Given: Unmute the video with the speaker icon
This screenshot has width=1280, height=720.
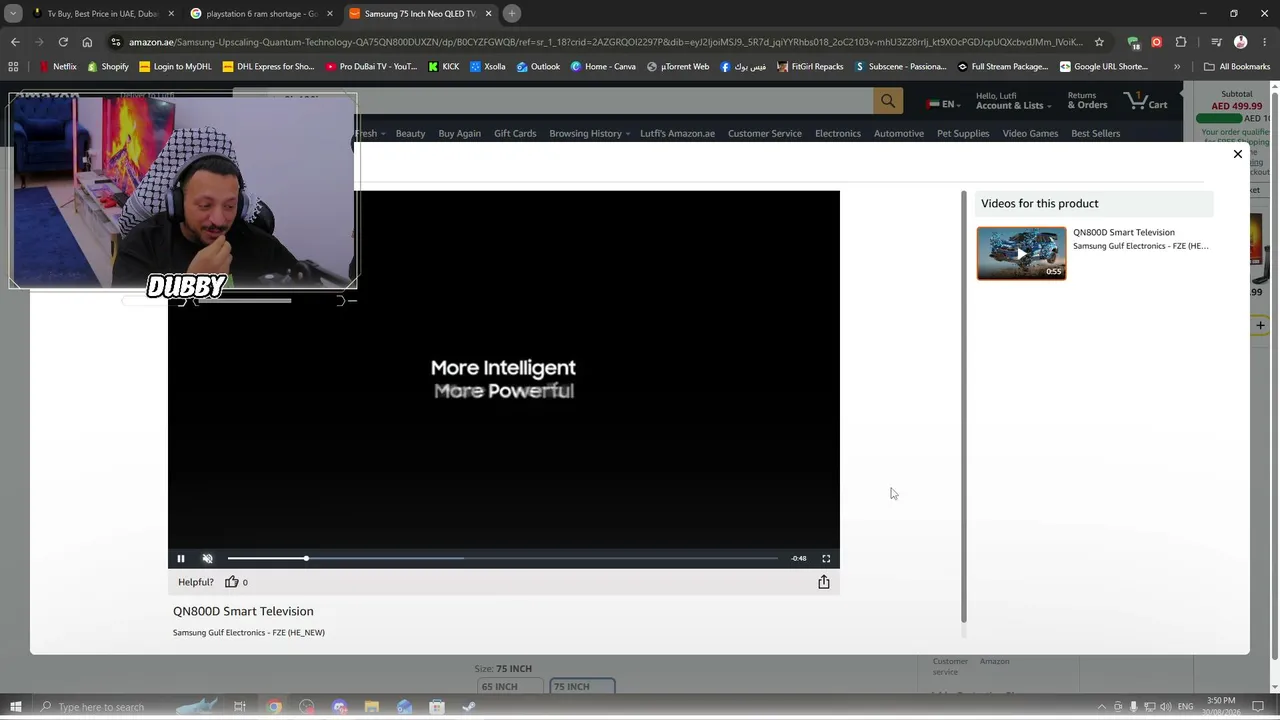Looking at the screenshot, I should [x=208, y=558].
